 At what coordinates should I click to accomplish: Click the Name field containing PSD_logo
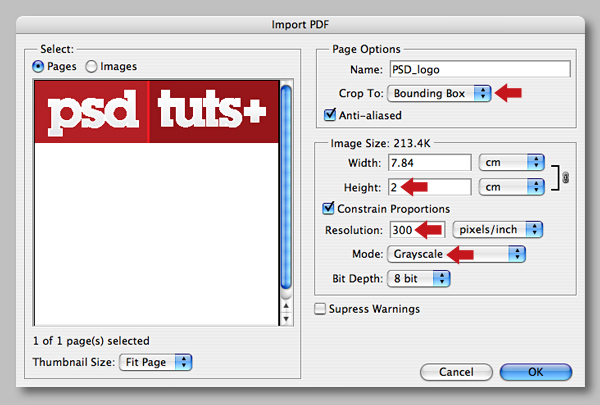click(480, 69)
